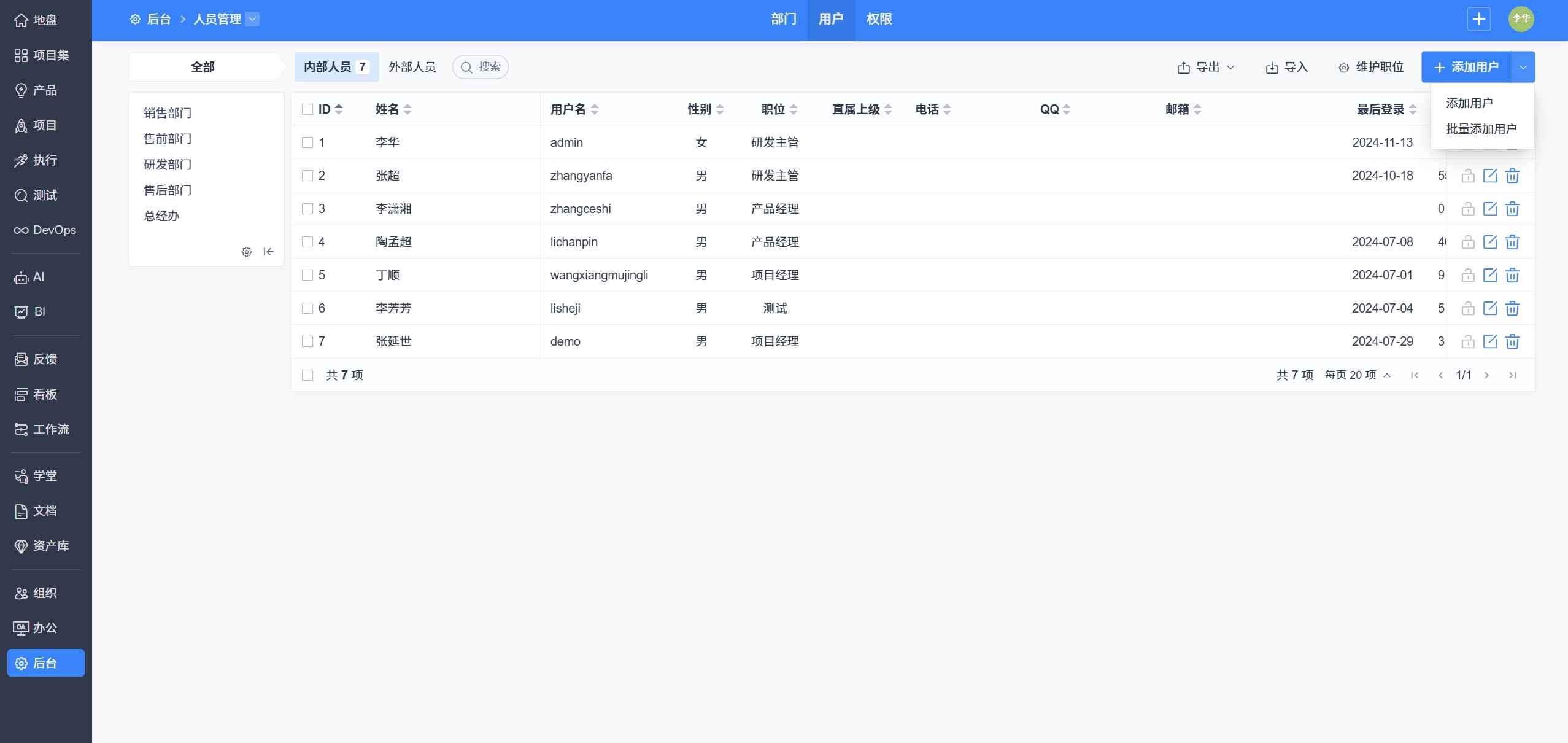Check the checkbox for user 李潇湘
This screenshot has height=743, width=1568.
pyautogui.click(x=307, y=209)
